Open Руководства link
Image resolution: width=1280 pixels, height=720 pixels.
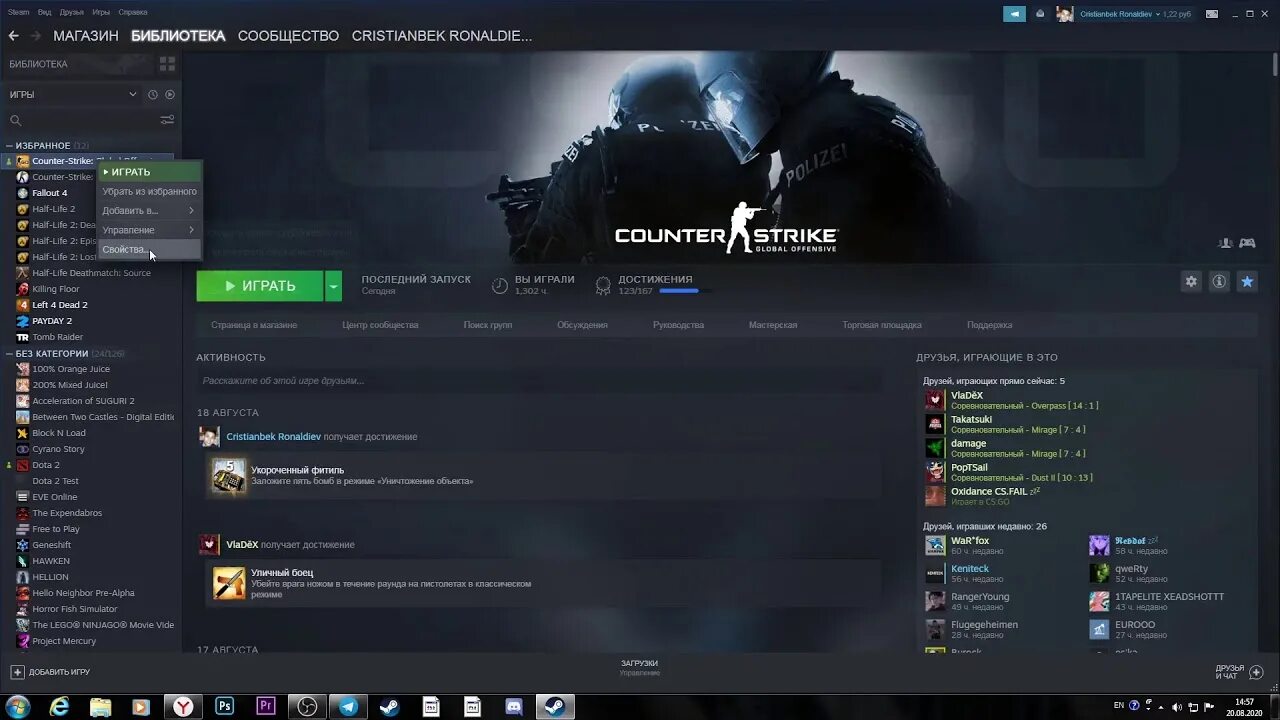click(678, 325)
